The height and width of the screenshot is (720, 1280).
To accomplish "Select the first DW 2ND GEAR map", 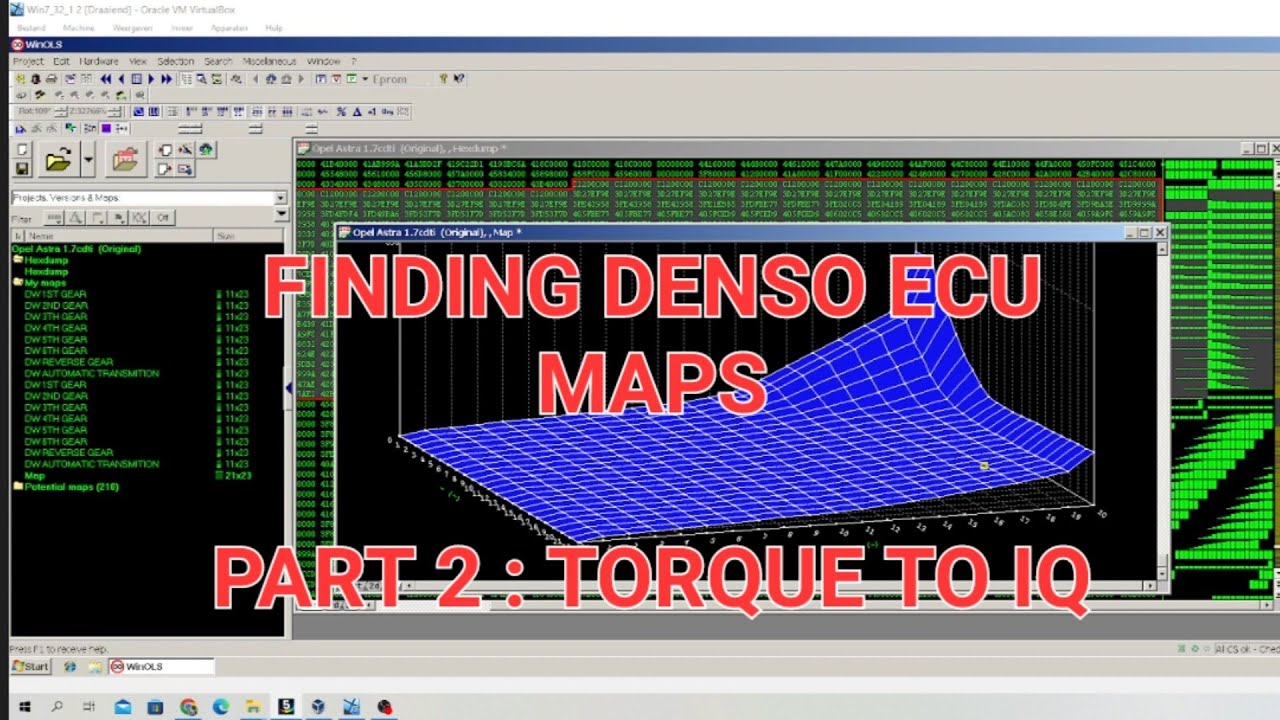I will [56, 305].
